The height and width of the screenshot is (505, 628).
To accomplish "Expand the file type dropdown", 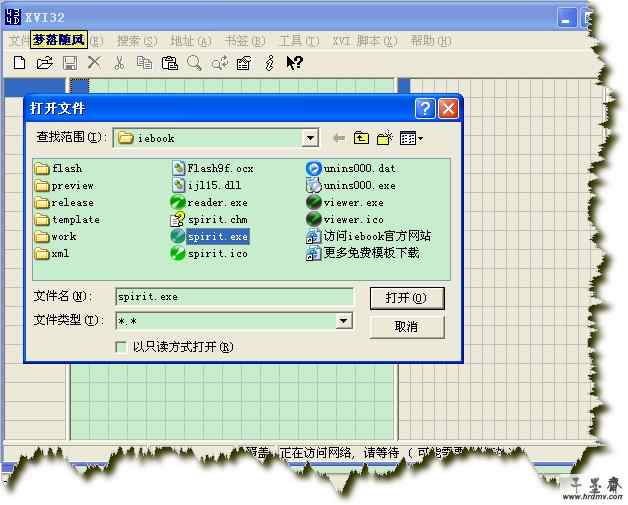I will pos(344,321).
